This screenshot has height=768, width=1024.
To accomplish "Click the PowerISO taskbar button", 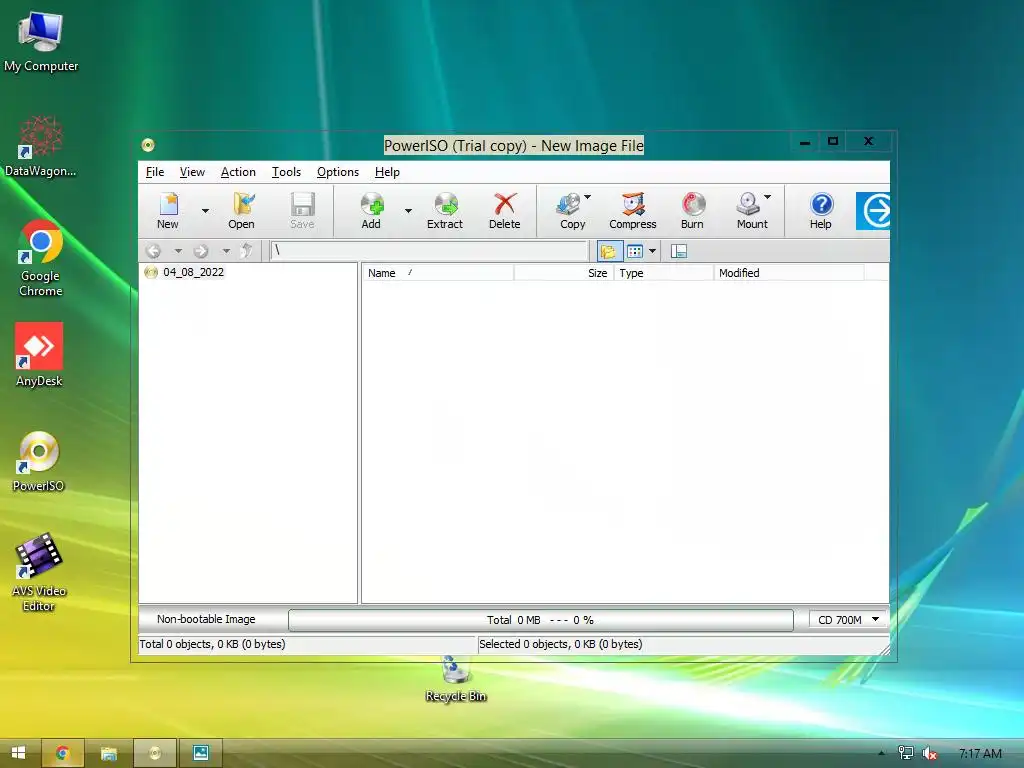I will 155,753.
